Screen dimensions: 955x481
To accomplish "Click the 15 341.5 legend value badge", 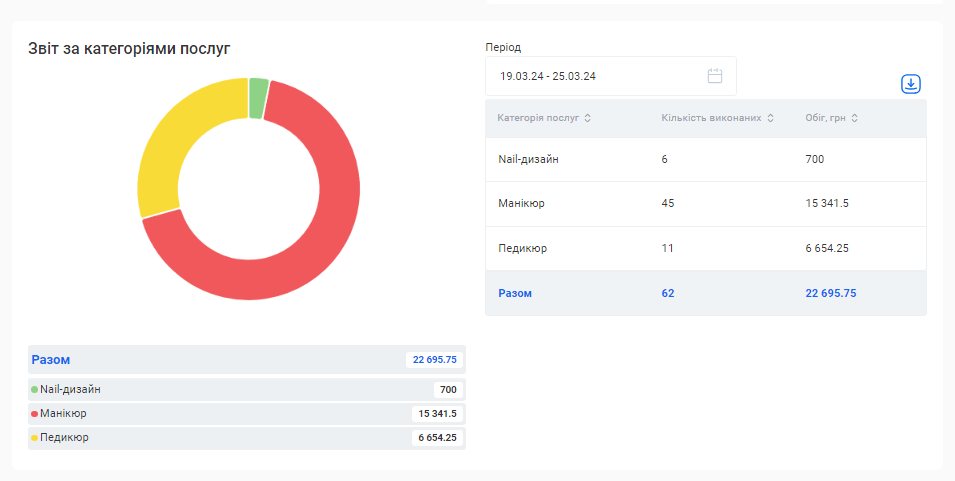I will click(437, 414).
